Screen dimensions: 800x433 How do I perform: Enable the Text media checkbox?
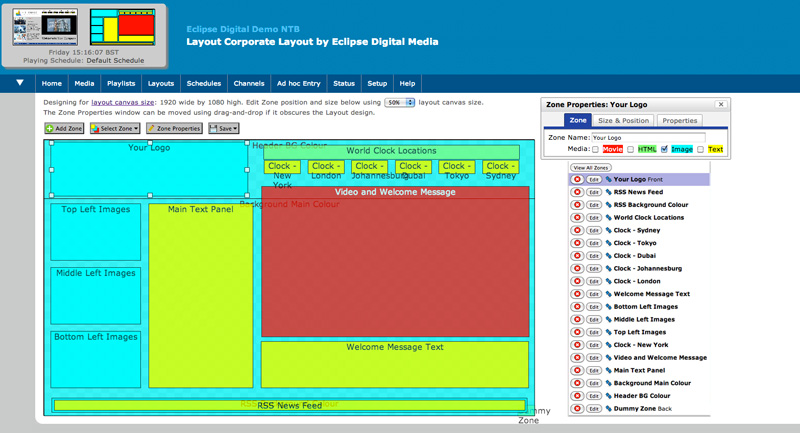pos(701,149)
